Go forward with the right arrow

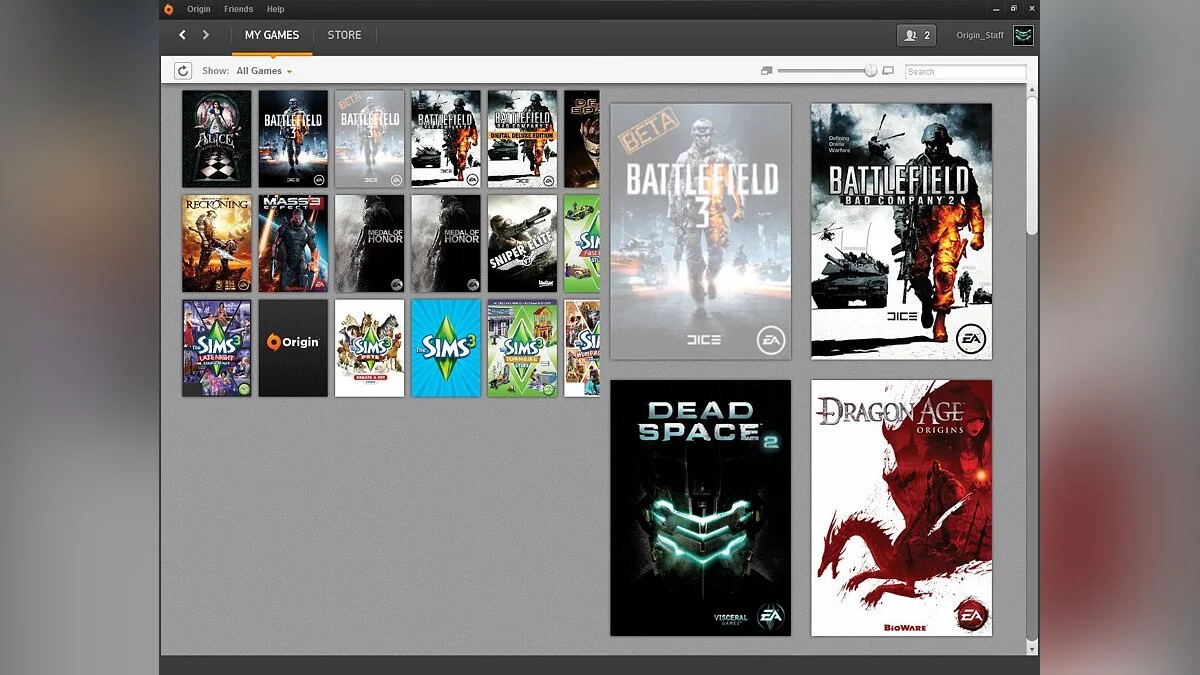tap(206, 35)
